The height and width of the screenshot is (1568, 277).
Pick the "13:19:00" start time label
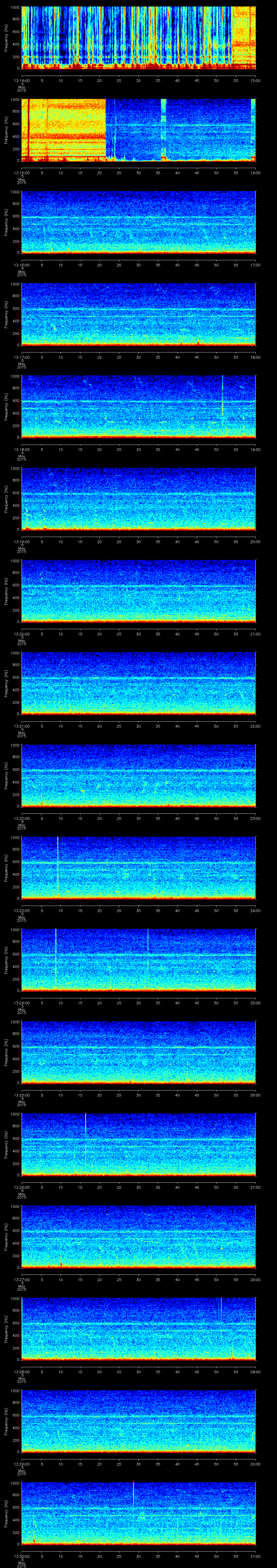click(21, 542)
